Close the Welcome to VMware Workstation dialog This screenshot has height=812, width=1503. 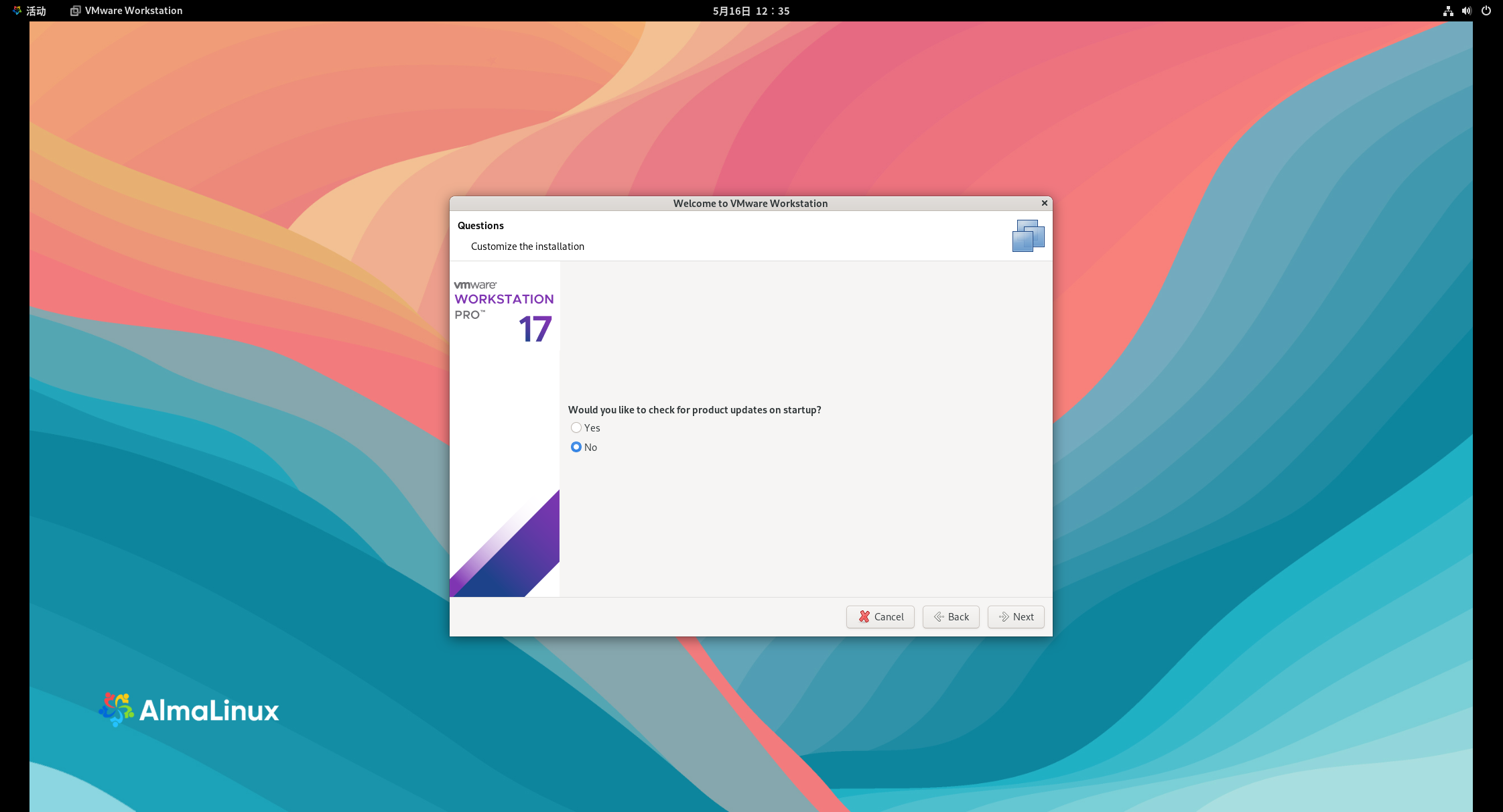[x=1044, y=203]
